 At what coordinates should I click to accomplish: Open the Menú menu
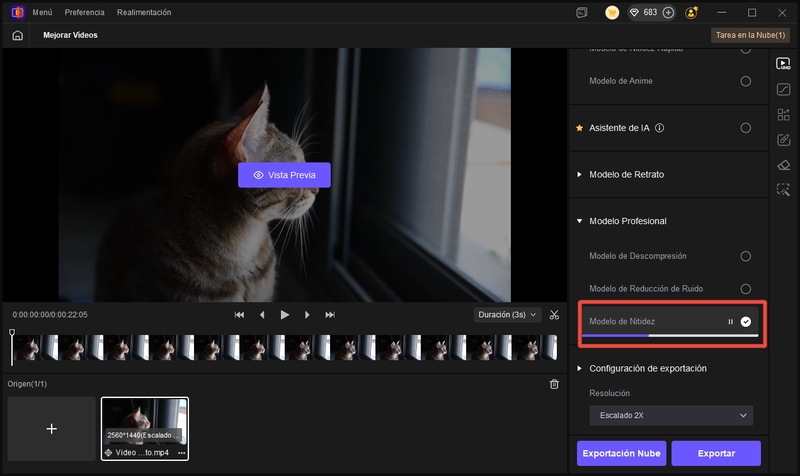pos(43,13)
